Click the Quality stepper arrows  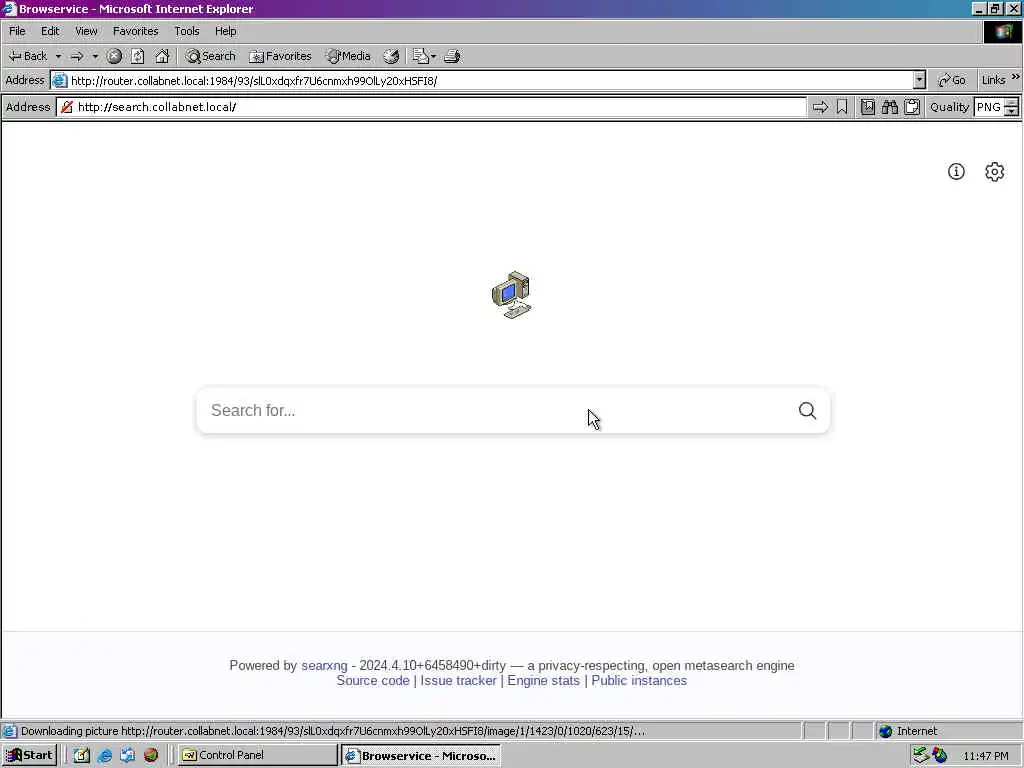[1012, 107]
